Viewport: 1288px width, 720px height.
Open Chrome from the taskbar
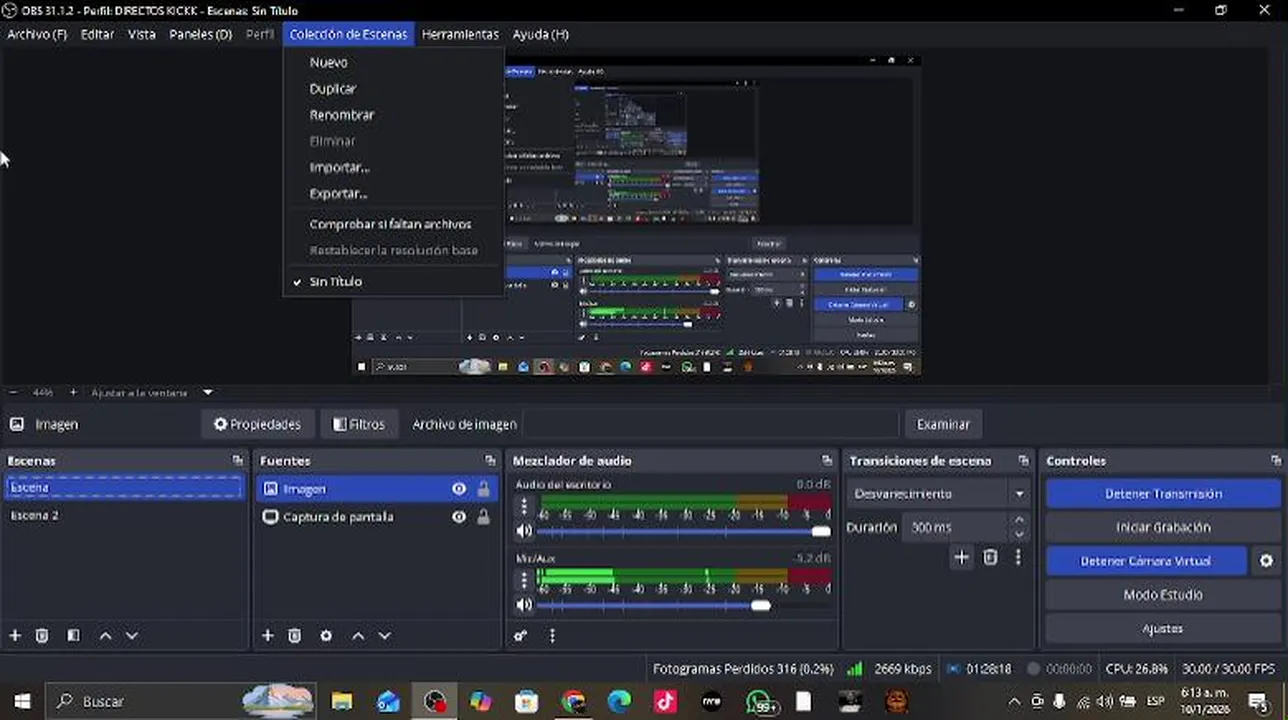(573, 701)
